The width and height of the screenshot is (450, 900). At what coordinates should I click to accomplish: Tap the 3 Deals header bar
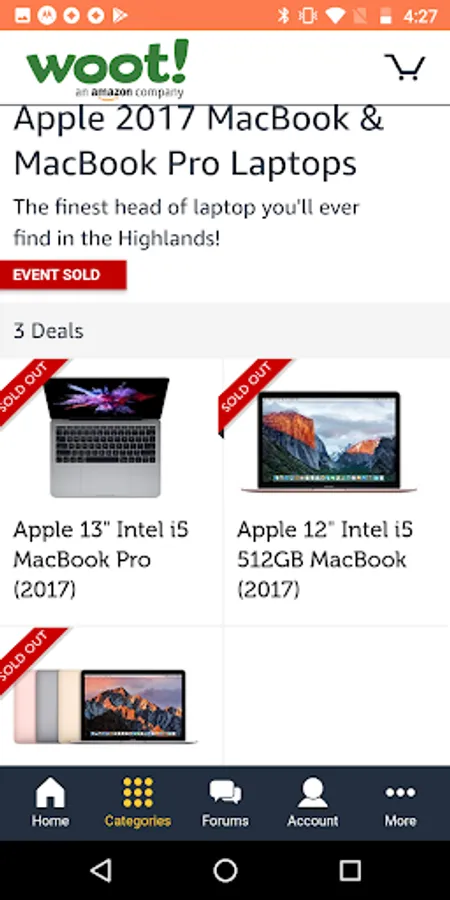click(x=225, y=331)
